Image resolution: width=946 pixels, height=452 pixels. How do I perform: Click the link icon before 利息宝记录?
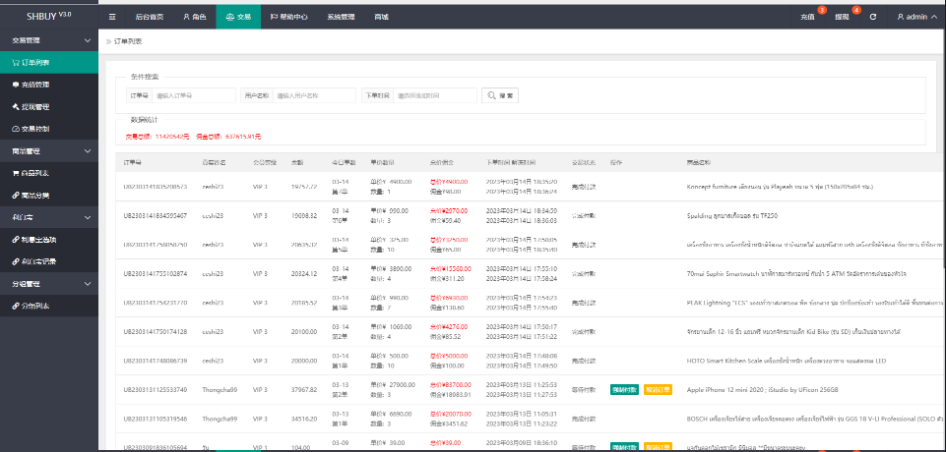(16, 261)
